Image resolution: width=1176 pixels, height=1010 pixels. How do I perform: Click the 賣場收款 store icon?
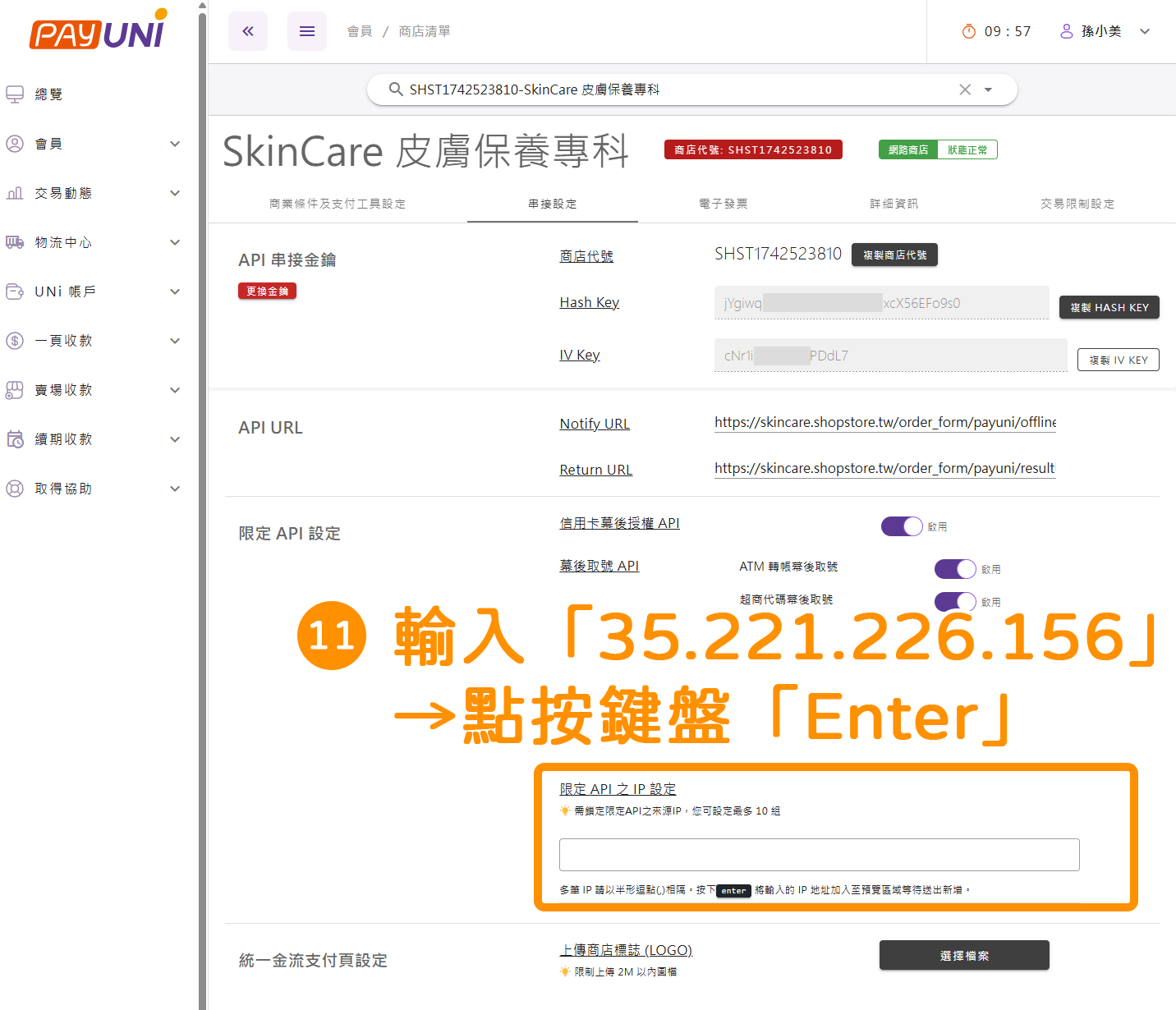pos(15,390)
